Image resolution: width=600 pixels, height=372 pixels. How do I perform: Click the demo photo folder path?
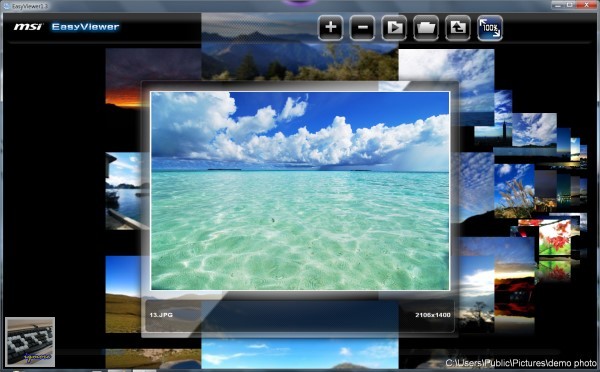pyautogui.click(x=521, y=363)
